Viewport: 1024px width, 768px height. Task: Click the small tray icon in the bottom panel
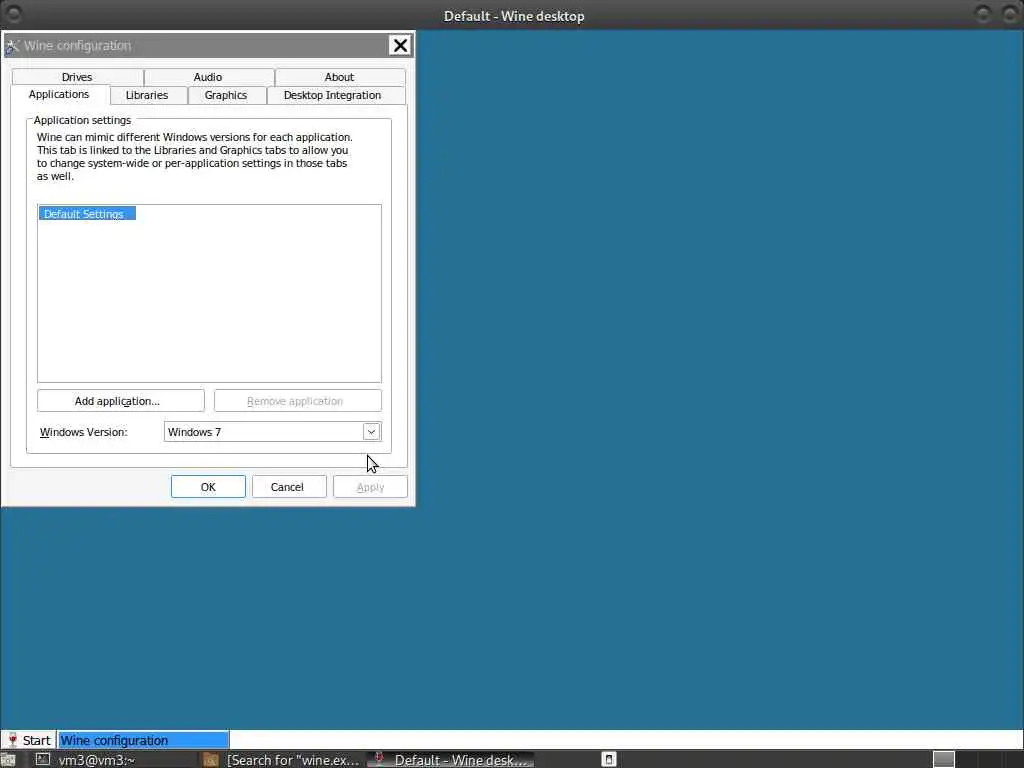[x=609, y=759]
